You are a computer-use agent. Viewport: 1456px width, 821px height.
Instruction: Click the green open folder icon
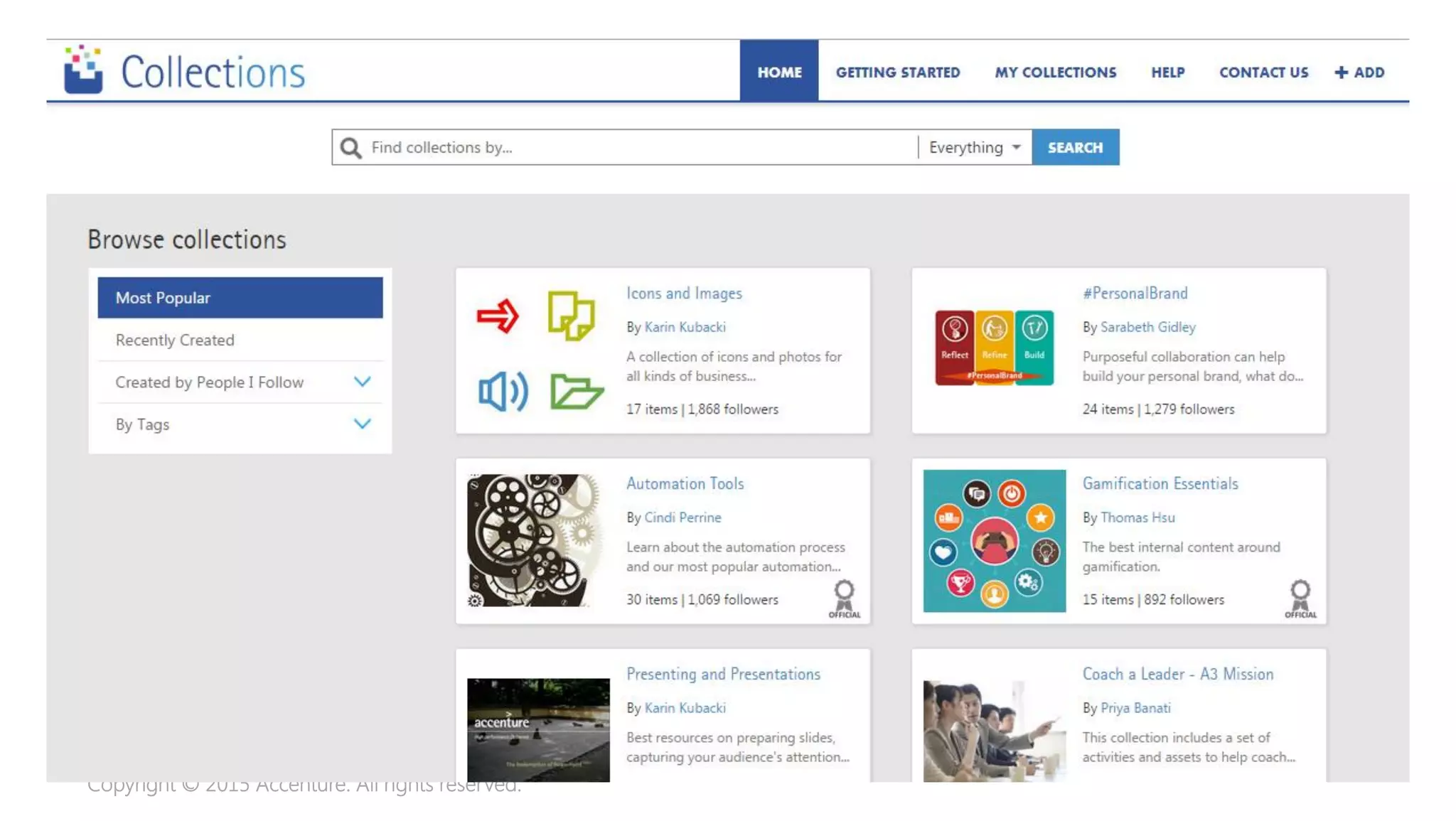576,391
